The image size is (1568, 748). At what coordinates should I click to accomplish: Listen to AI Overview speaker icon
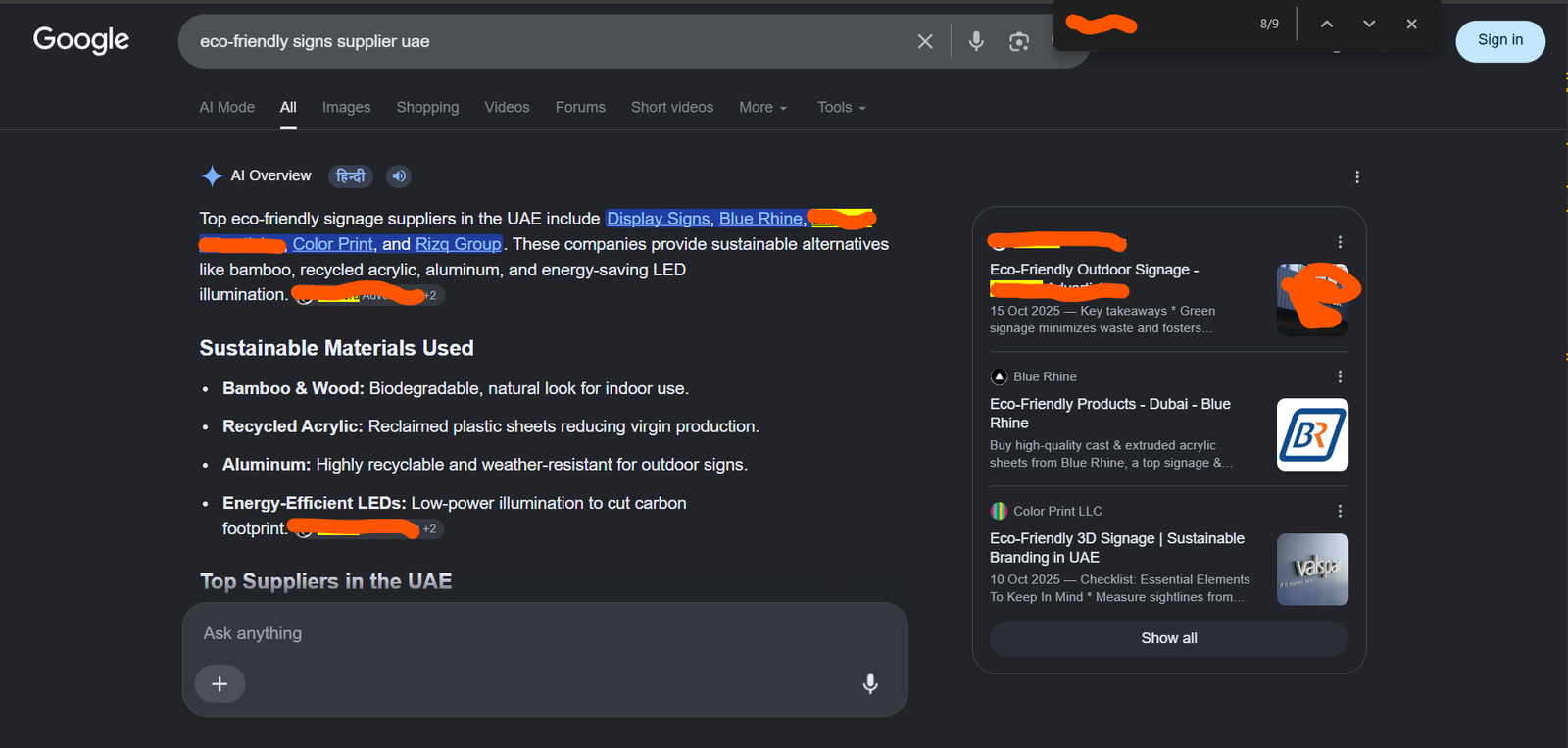tap(398, 176)
